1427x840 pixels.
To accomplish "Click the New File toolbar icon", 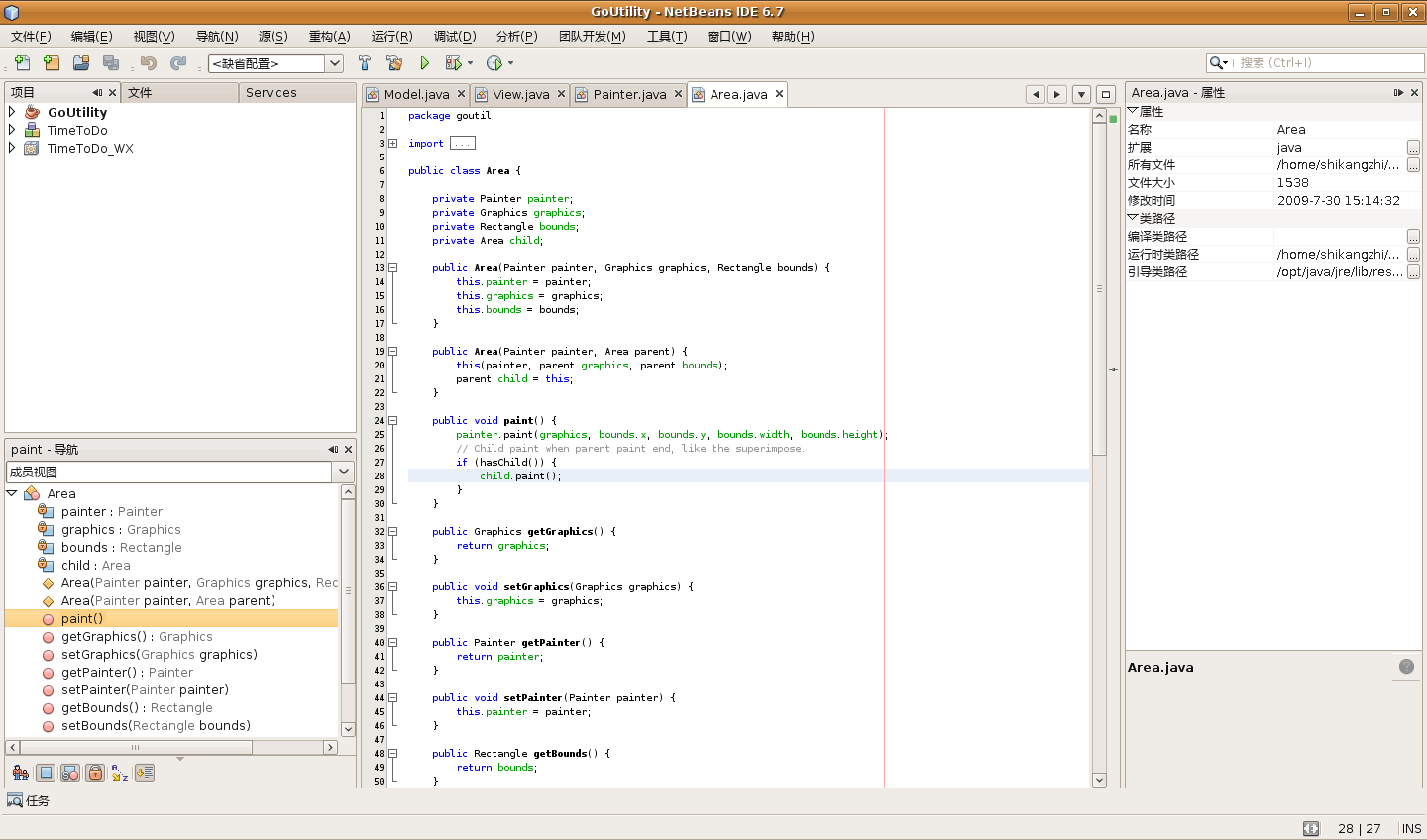I will [22, 63].
